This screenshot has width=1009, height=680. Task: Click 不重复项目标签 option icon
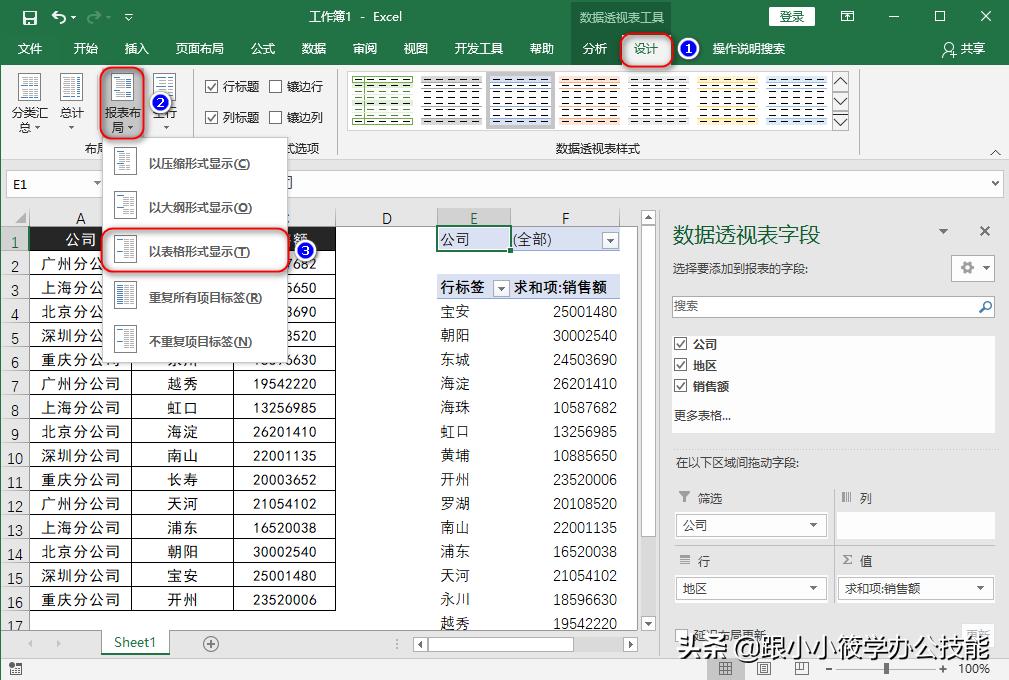tap(125, 340)
